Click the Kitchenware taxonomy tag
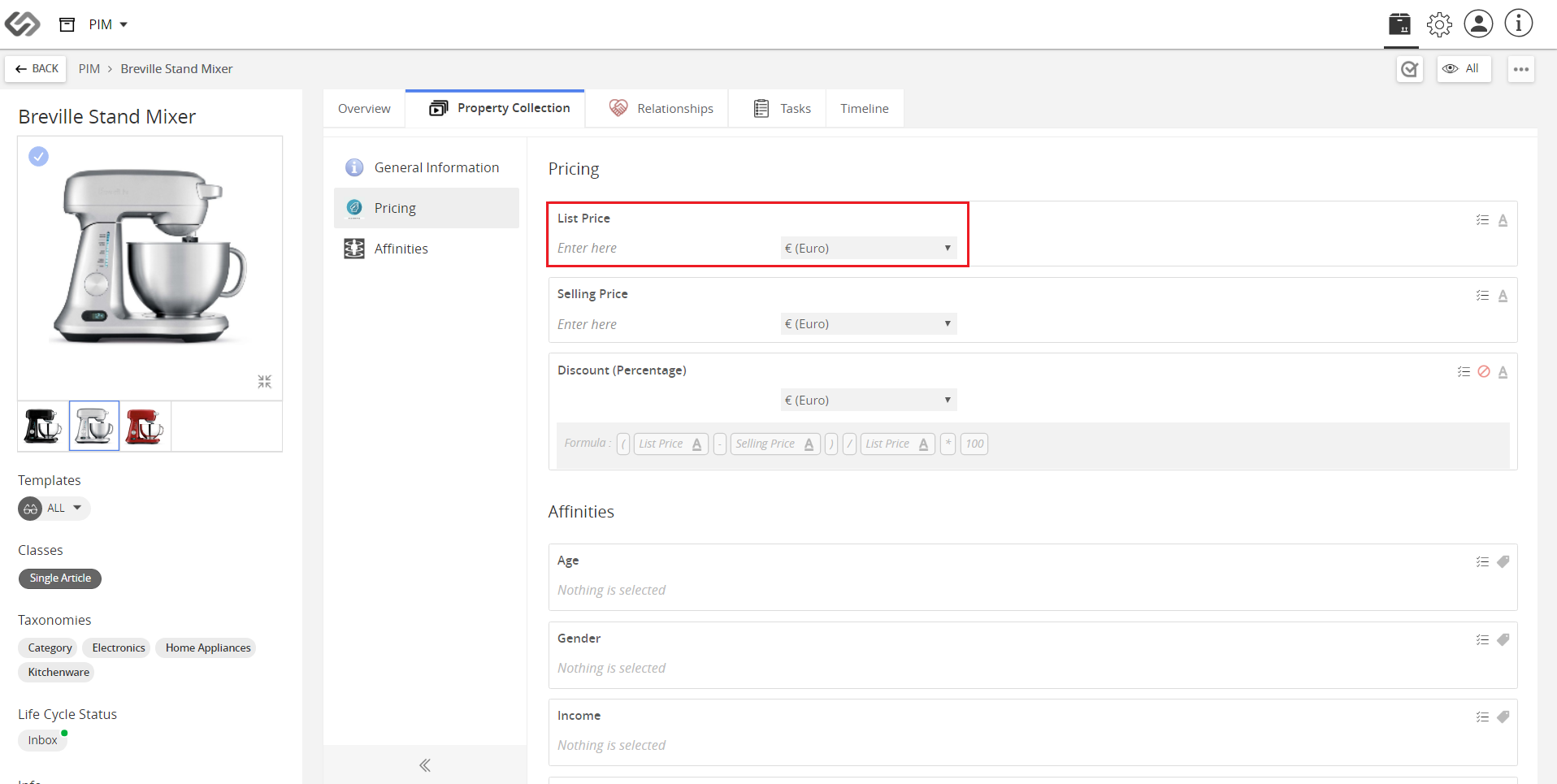1557x784 pixels. [x=57, y=673]
